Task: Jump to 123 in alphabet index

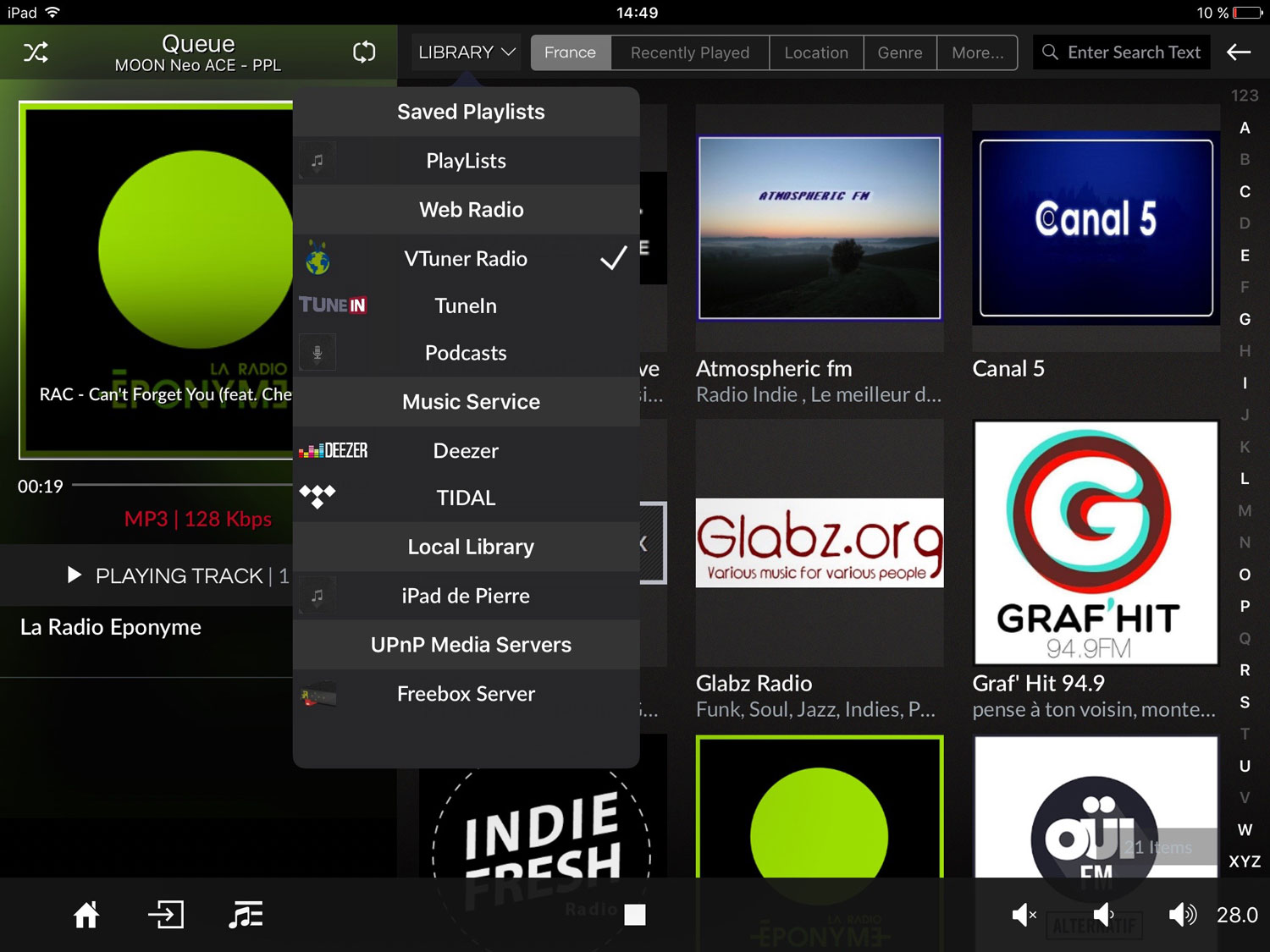Action: pyautogui.click(x=1245, y=96)
